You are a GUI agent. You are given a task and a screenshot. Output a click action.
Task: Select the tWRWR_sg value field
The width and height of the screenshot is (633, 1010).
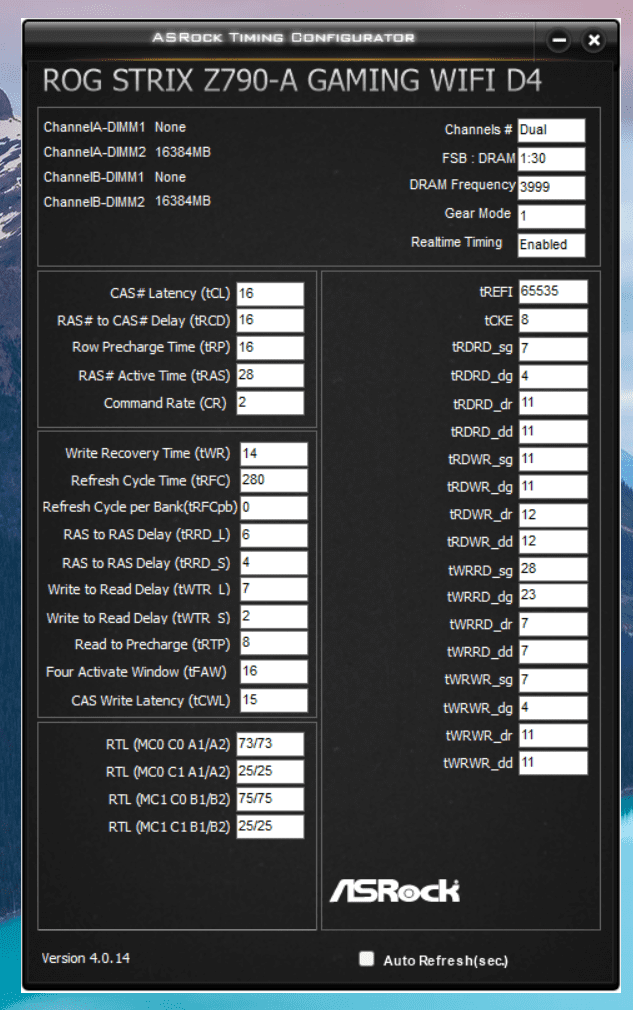tap(553, 680)
